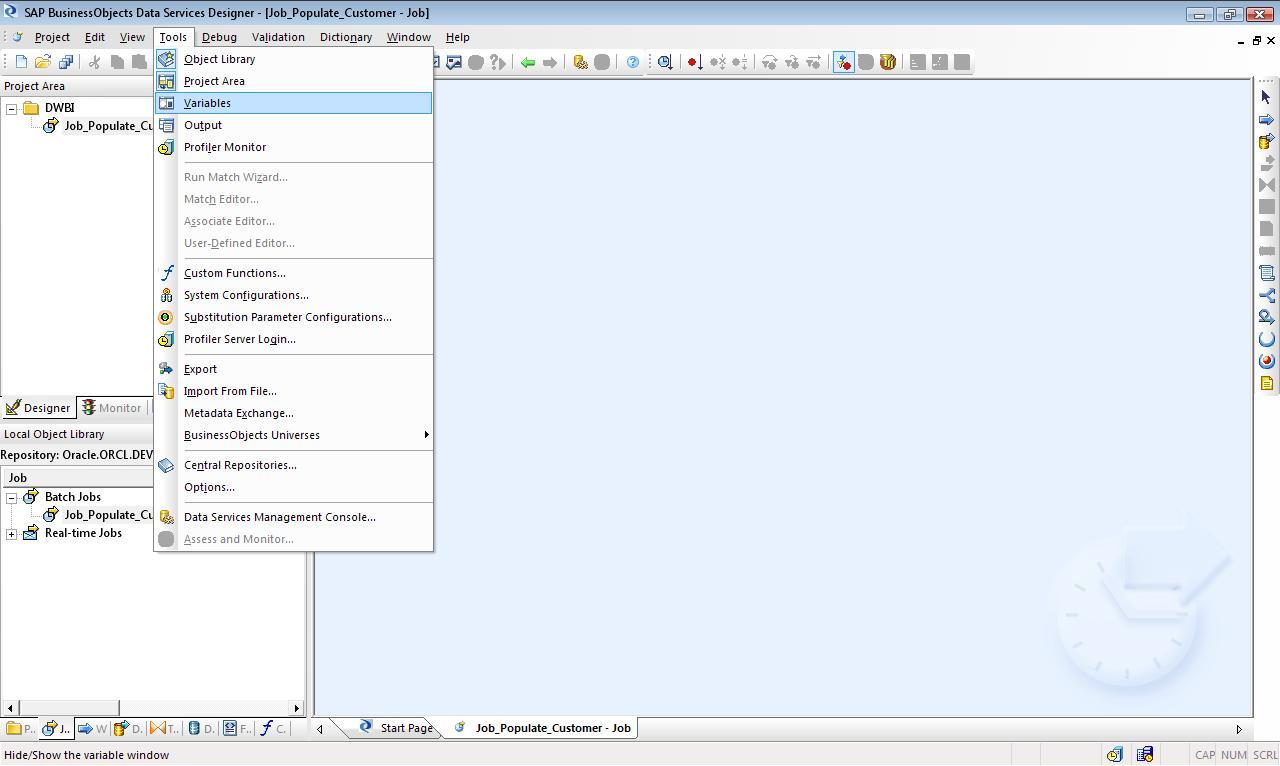Open the Validation menu

point(278,37)
